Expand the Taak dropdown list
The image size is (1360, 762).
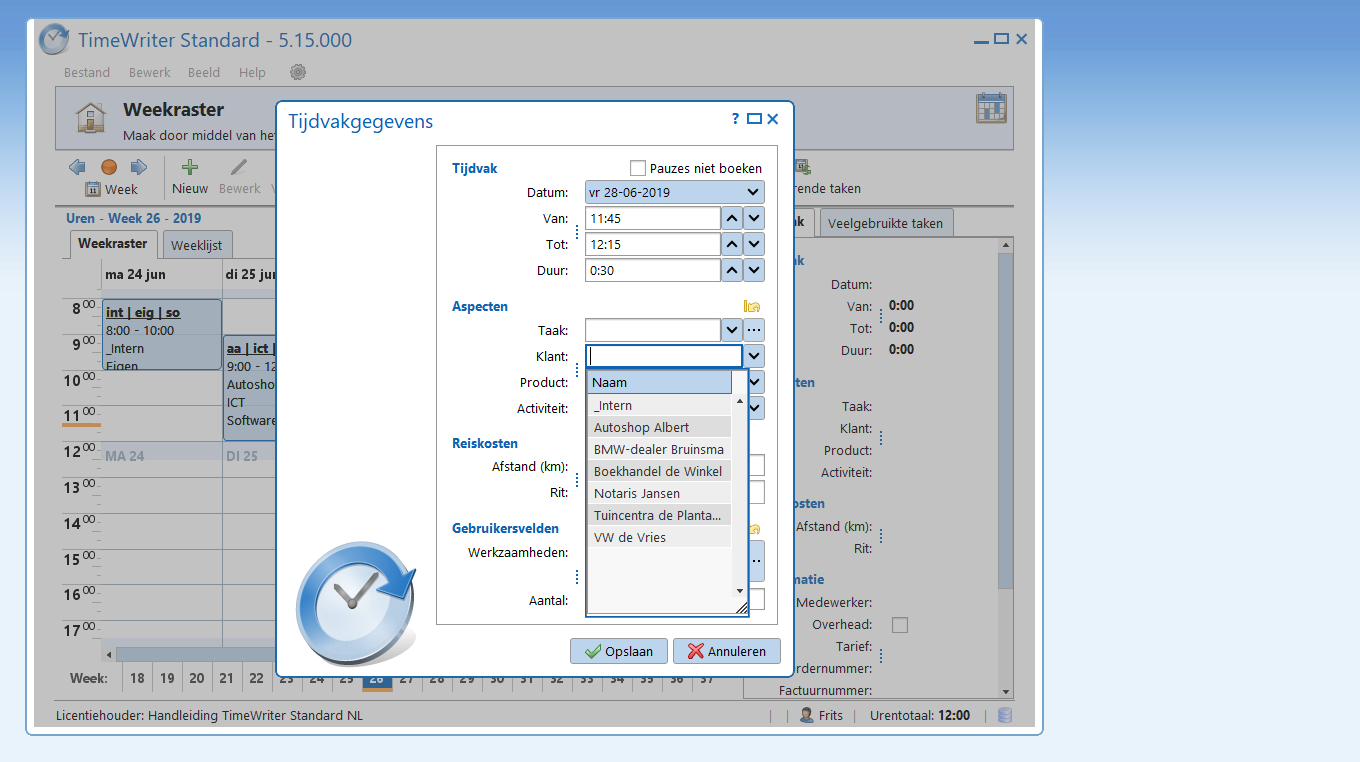tap(732, 330)
